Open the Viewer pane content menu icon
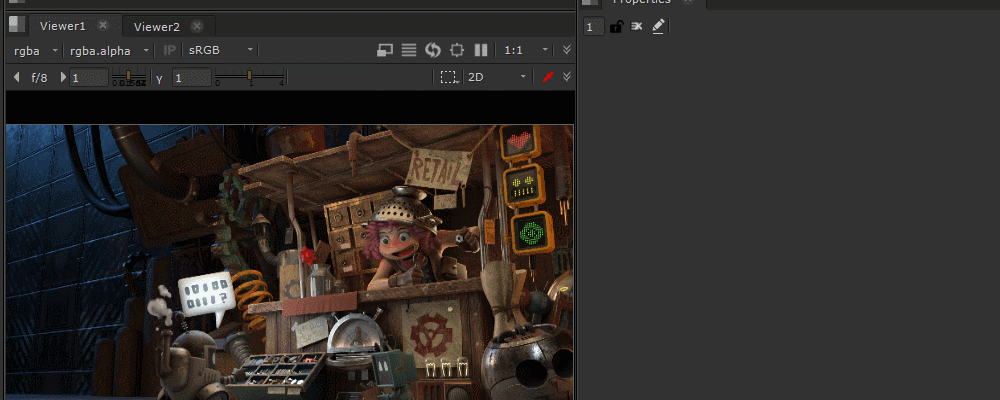The width and height of the screenshot is (1000, 400). [x=17, y=25]
